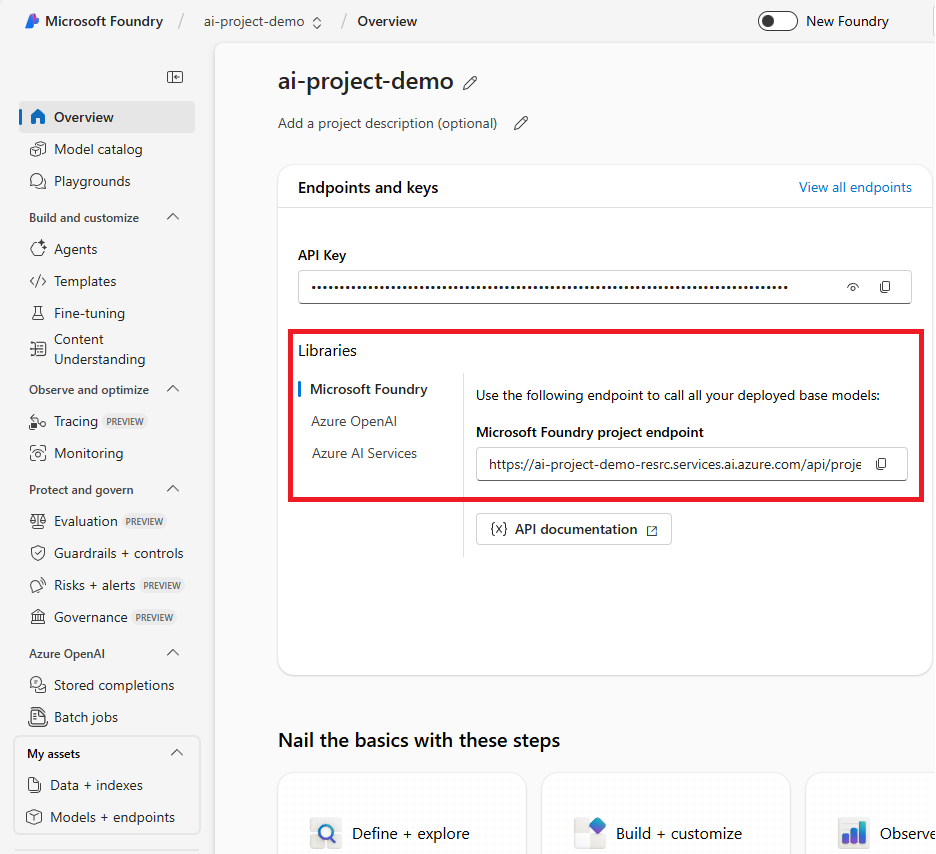Click the Evaluation scales icon
Viewport: 936px width, 854px height.
[x=38, y=522]
